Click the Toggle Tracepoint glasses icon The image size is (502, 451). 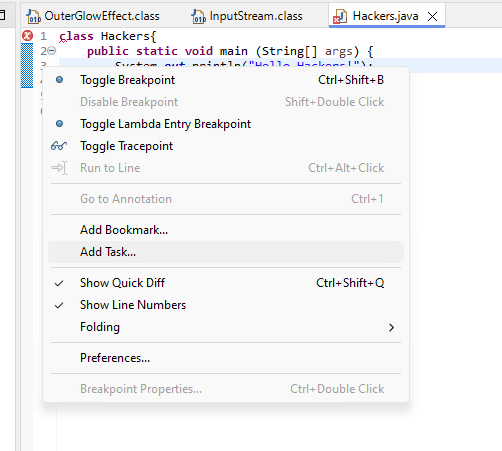click(59, 146)
